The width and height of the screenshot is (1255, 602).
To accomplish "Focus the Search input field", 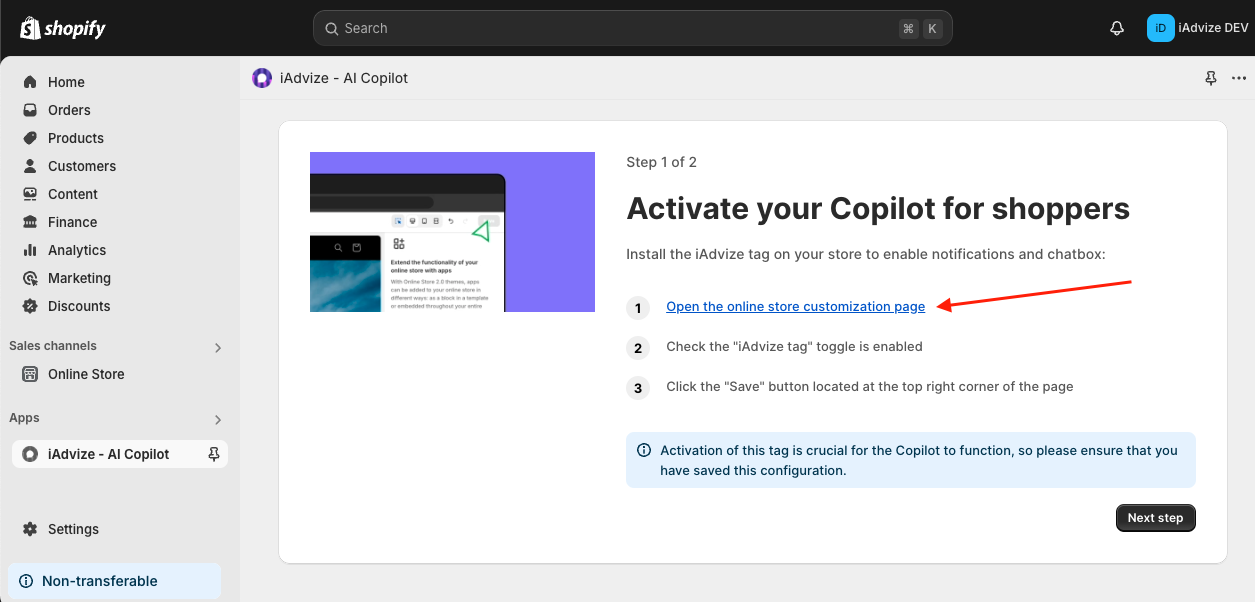I will [632, 28].
